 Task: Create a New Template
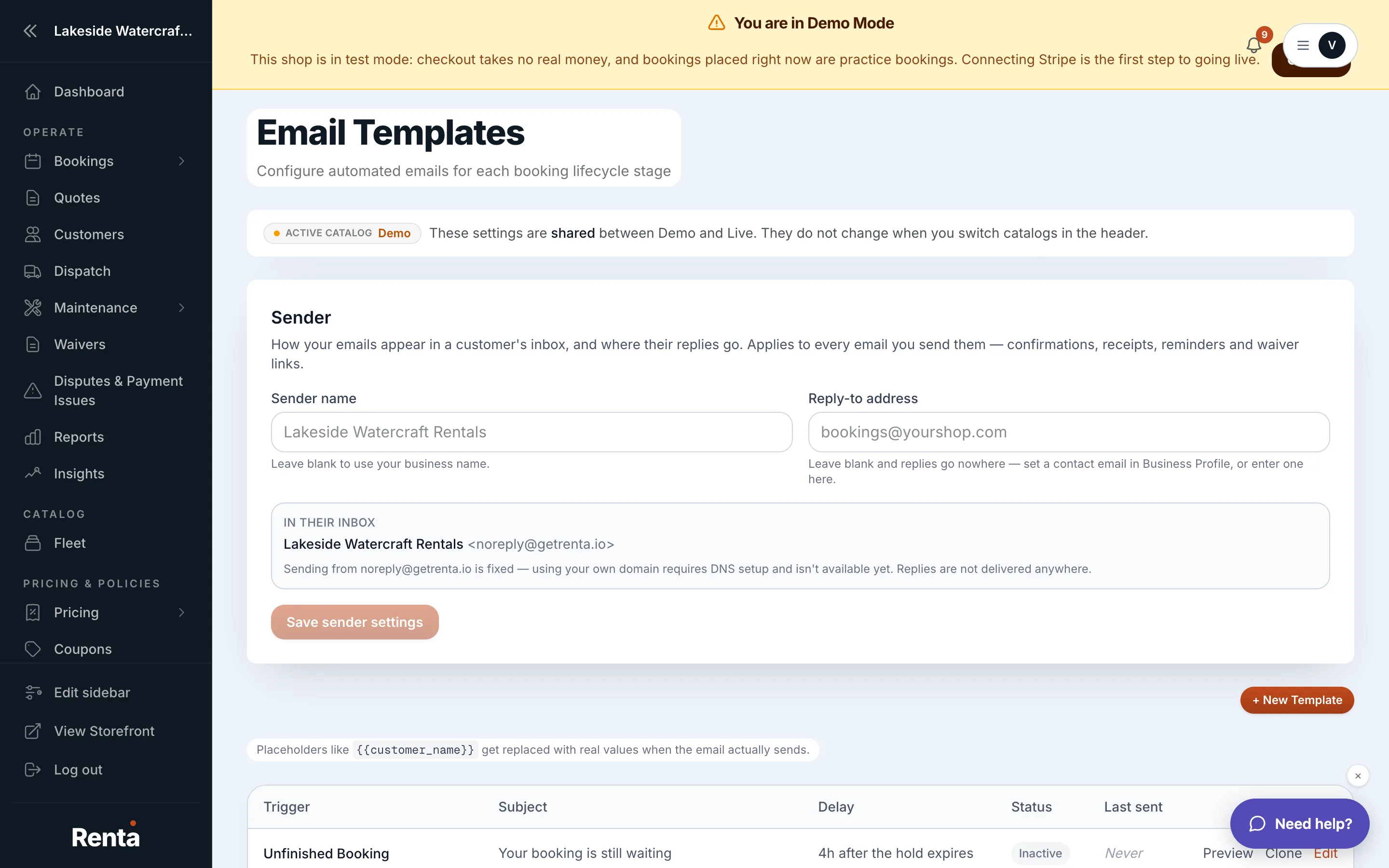[x=1297, y=700]
